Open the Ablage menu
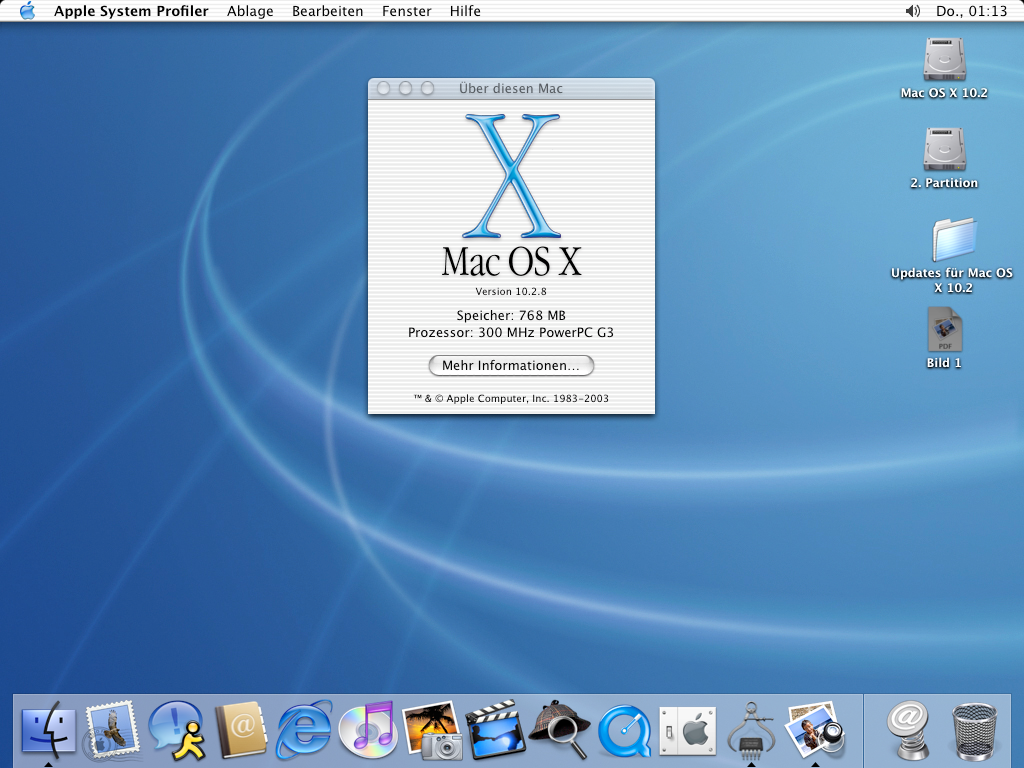This screenshot has width=1024, height=768. (250, 11)
